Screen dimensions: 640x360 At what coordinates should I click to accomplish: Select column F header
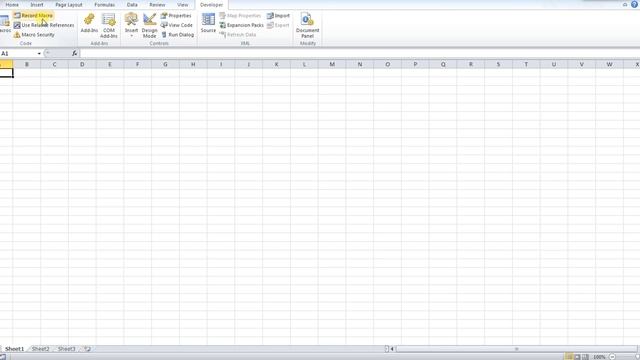[x=137, y=64]
